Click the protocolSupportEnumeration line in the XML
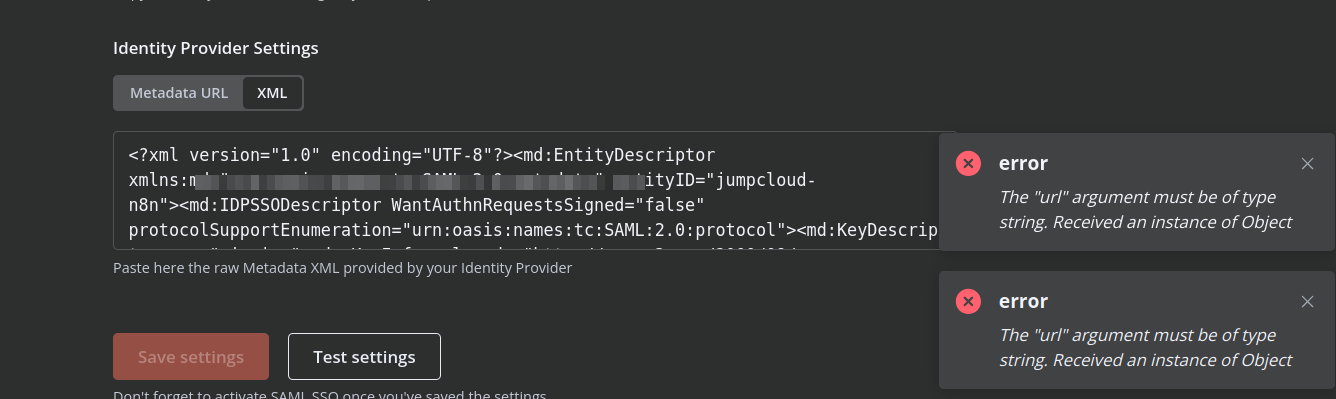The image size is (1336, 399). point(532,231)
